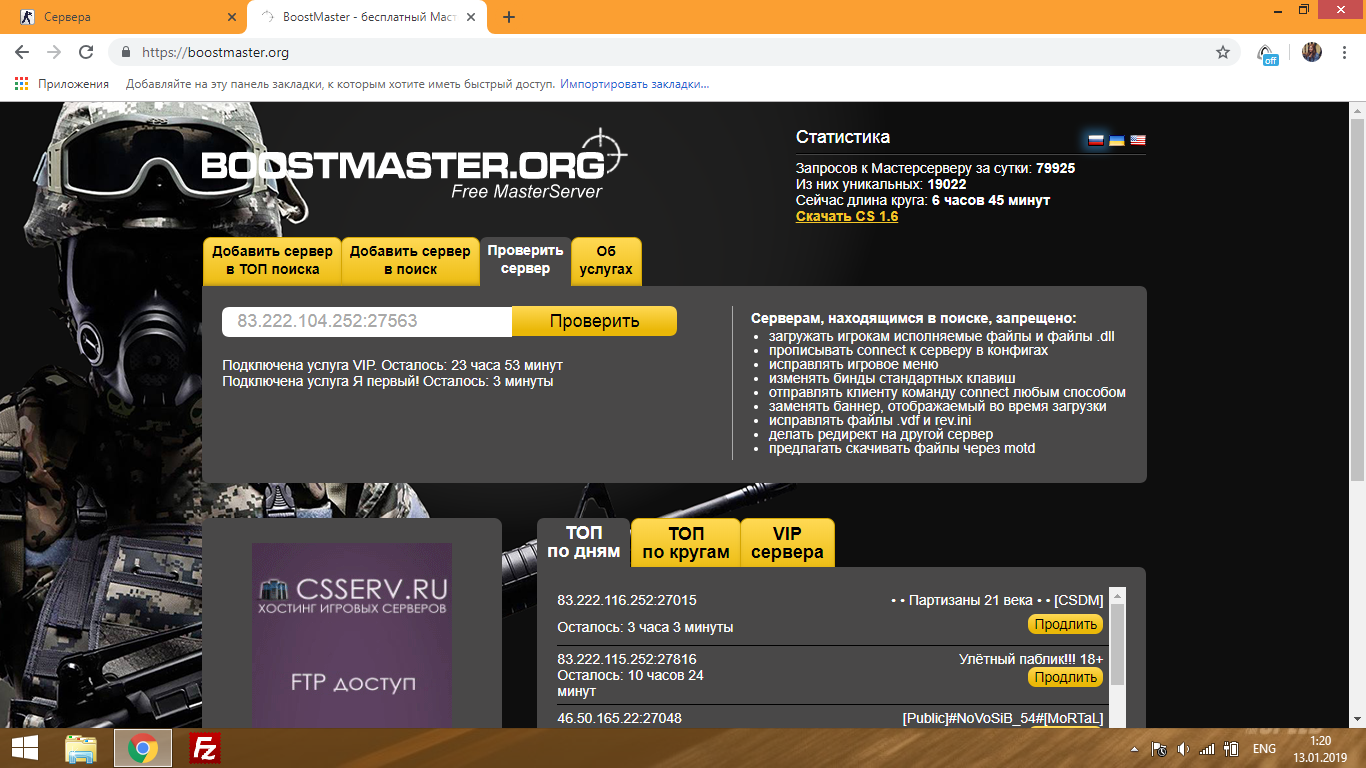Select server address 46.50.165.22:27048
This screenshot has width=1366, height=768.
tap(620, 718)
